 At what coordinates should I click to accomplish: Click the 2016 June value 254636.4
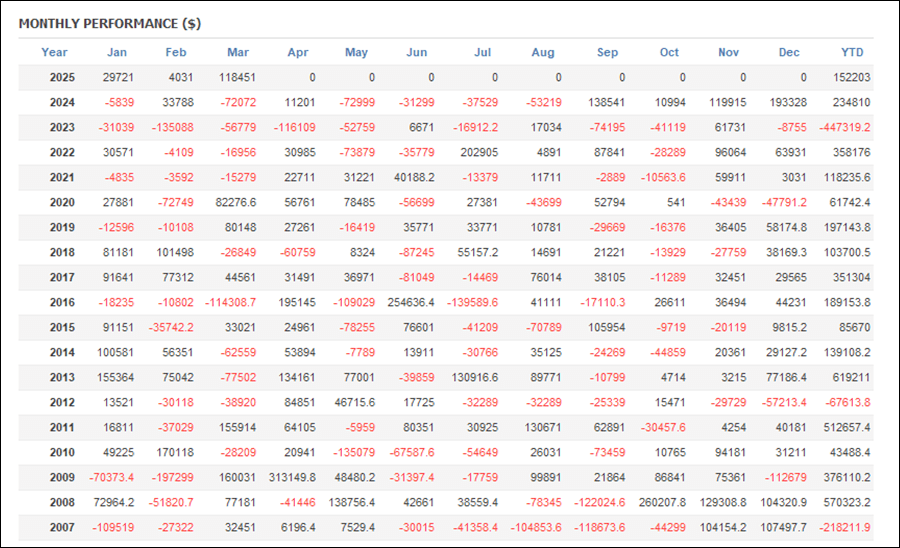[411, 302]
